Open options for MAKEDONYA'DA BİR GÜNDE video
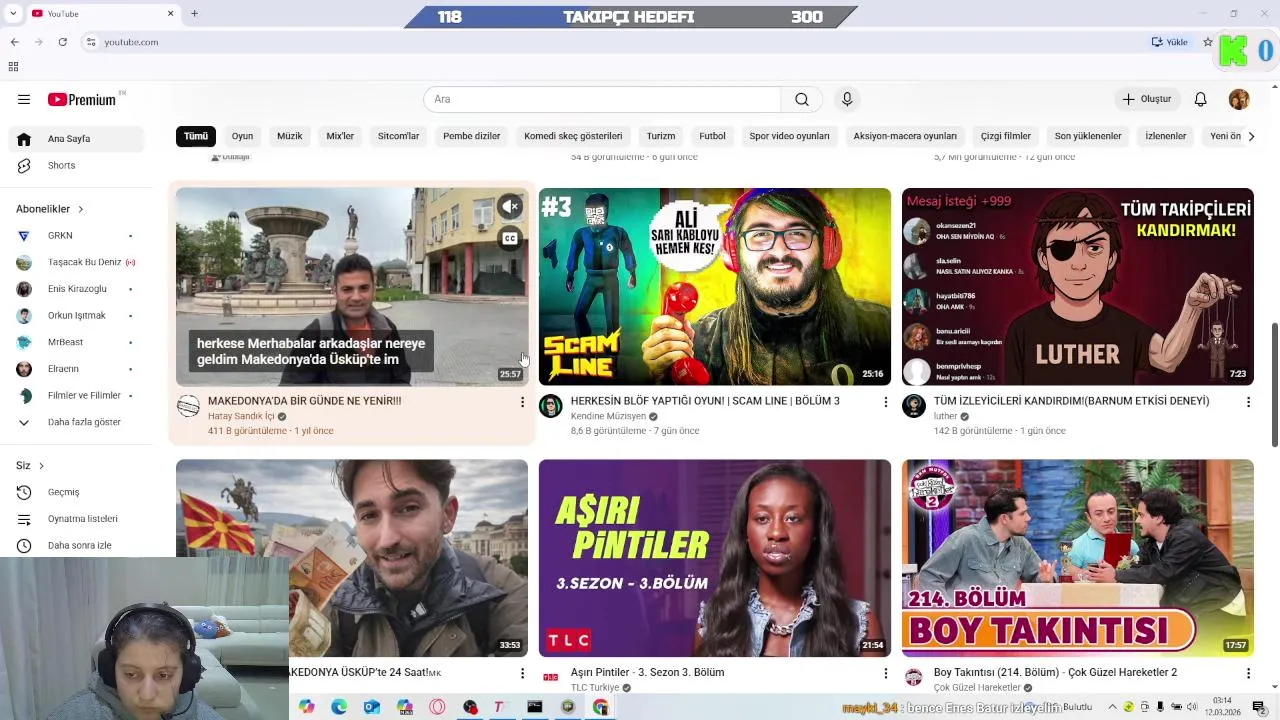 point(522,402)
